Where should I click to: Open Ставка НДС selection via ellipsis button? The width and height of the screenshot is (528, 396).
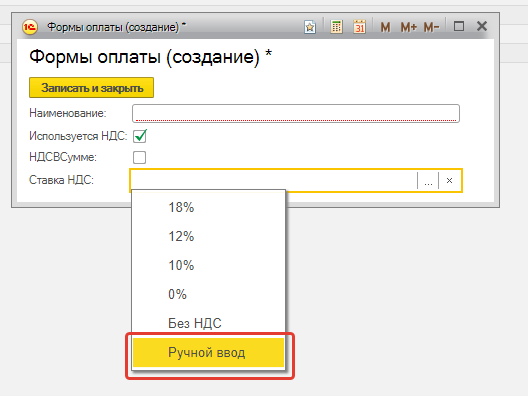[428, 181]
